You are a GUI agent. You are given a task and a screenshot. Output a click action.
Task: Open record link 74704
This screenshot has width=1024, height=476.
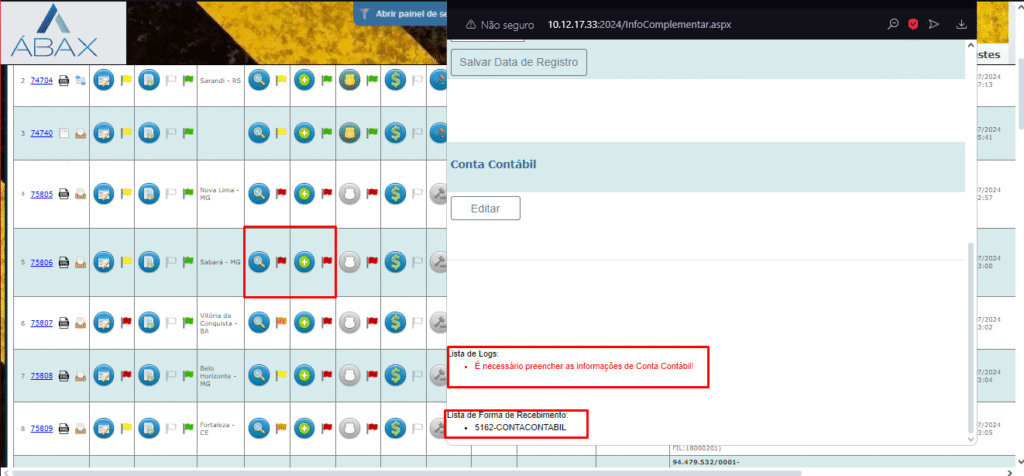41,79
